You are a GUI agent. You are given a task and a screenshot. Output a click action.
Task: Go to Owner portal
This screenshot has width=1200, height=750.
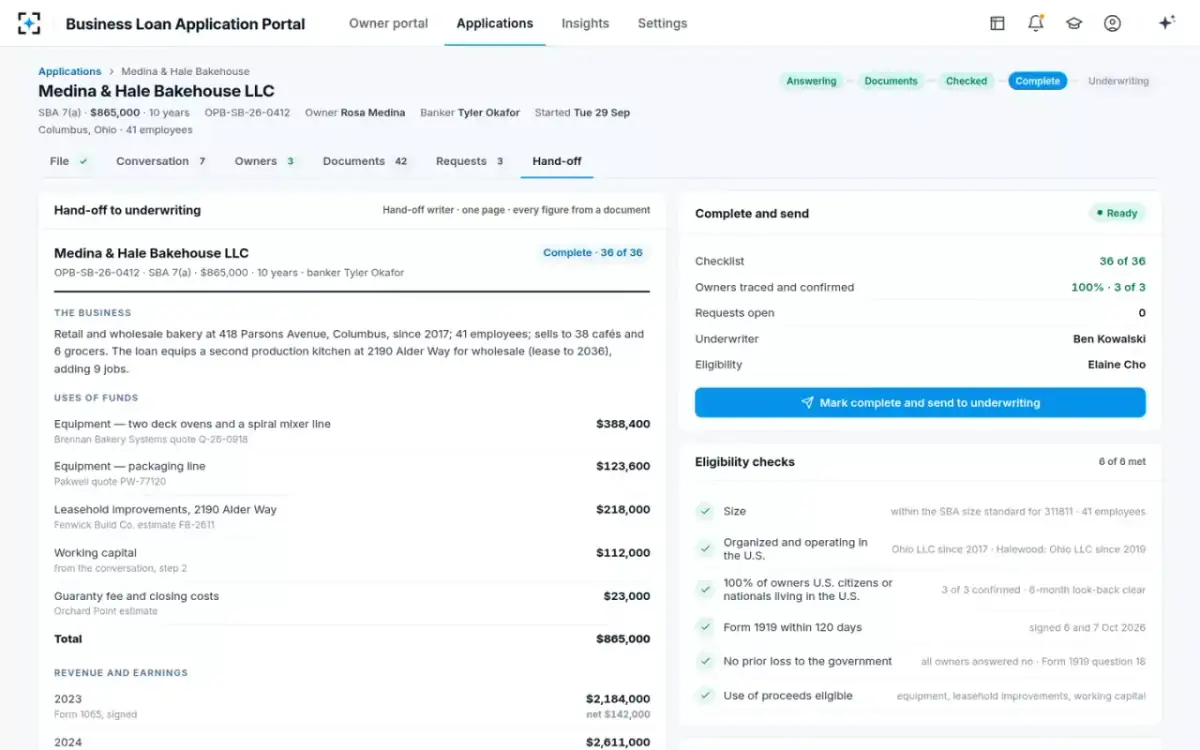coord(388,23)
